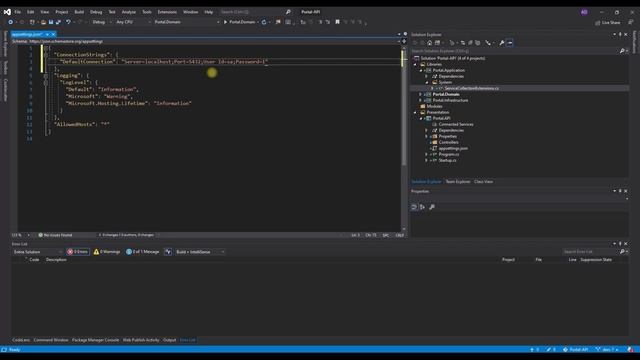Click the Solution Explorer search magnifier icon
Image resolution: width=640 pixels, height=360 pixels.
[622, 51]
